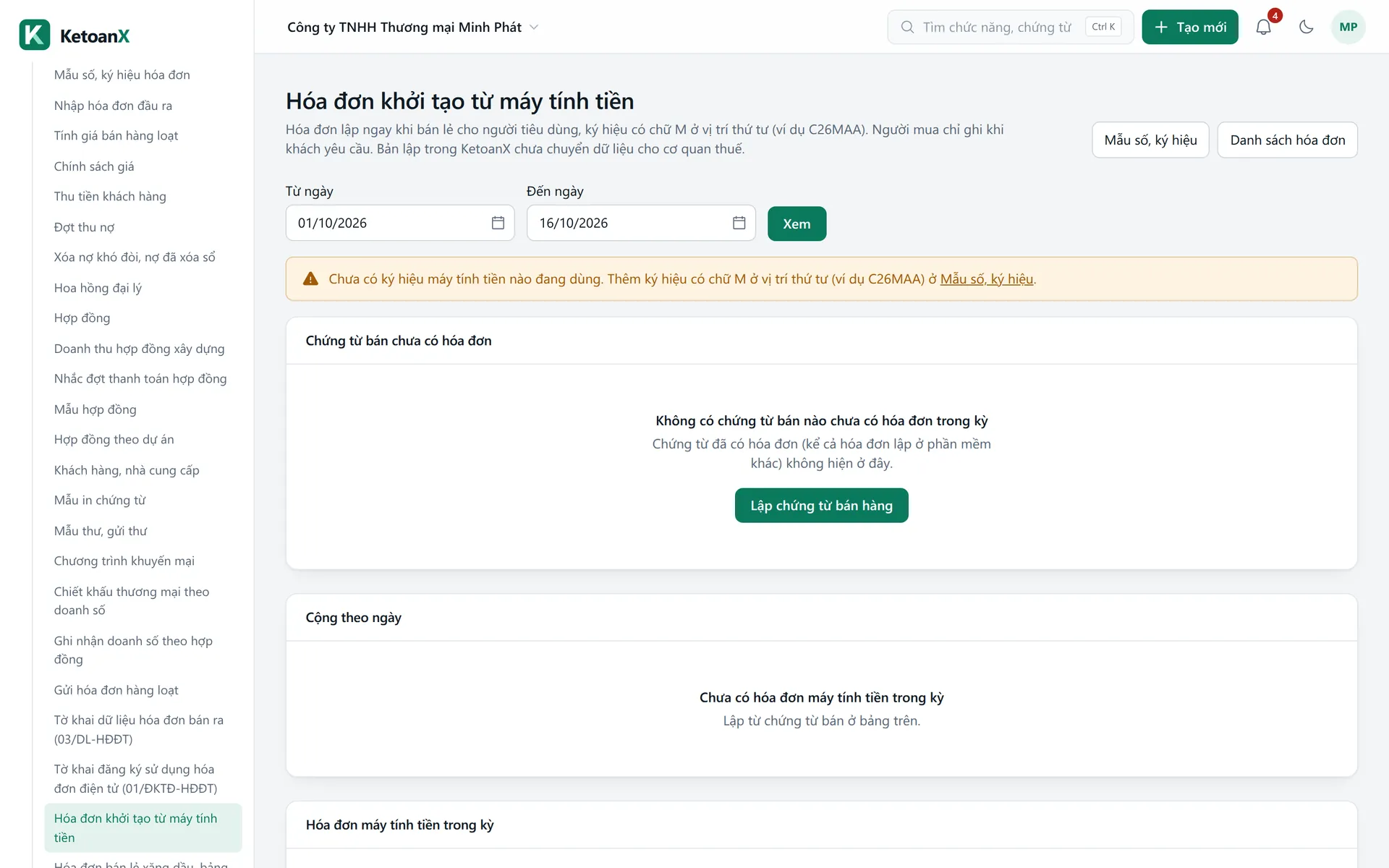The image size is (1389, 868).
Task: Go to Hợp đồng theo dự án
Action: 143,440
